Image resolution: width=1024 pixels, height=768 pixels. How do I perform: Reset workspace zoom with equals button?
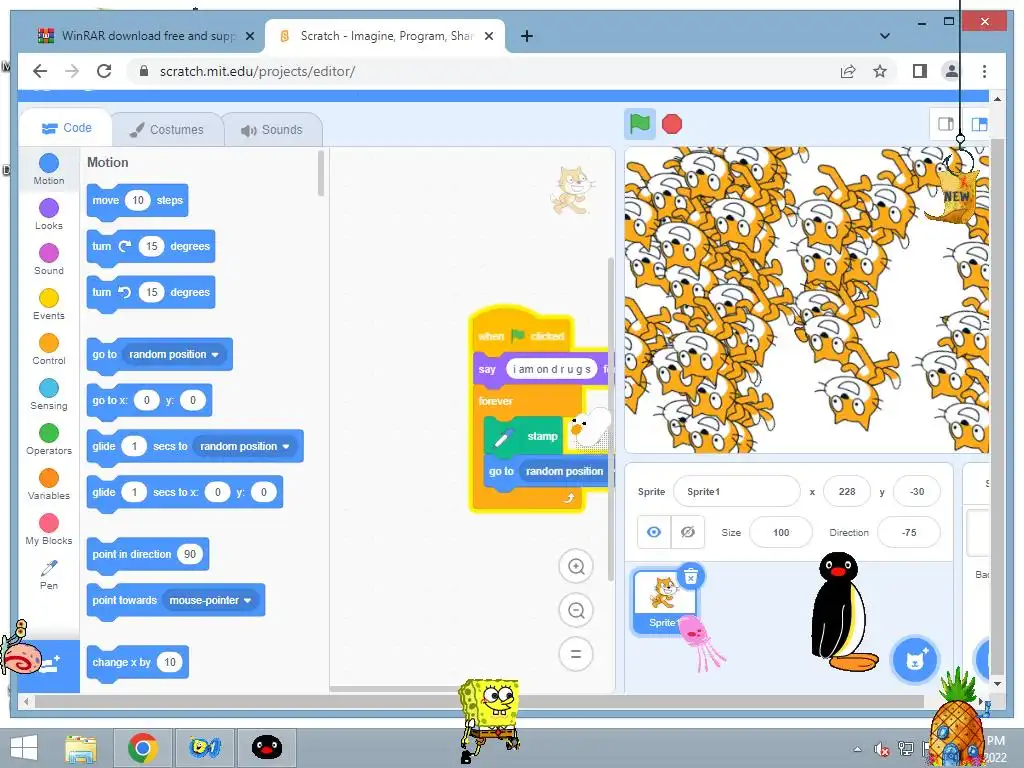(x=576, y=654)
